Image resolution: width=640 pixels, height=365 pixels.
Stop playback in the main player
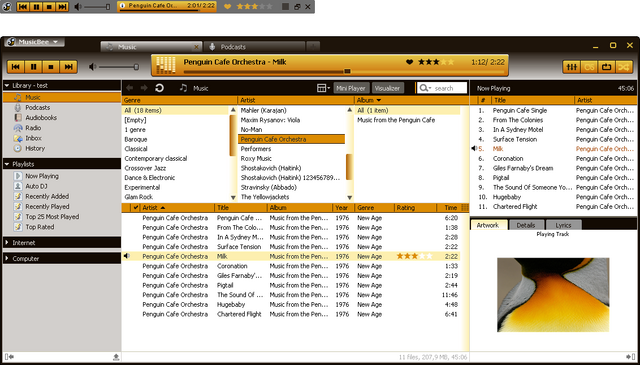[x=51, y=67]
